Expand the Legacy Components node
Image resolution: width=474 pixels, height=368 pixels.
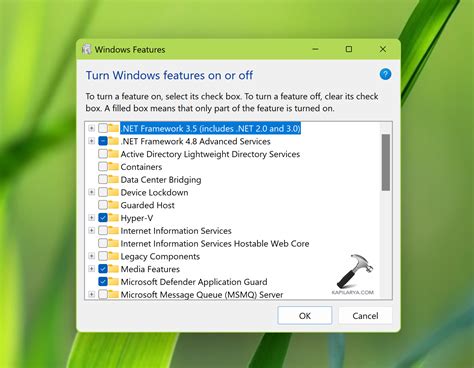coord(91,256)
